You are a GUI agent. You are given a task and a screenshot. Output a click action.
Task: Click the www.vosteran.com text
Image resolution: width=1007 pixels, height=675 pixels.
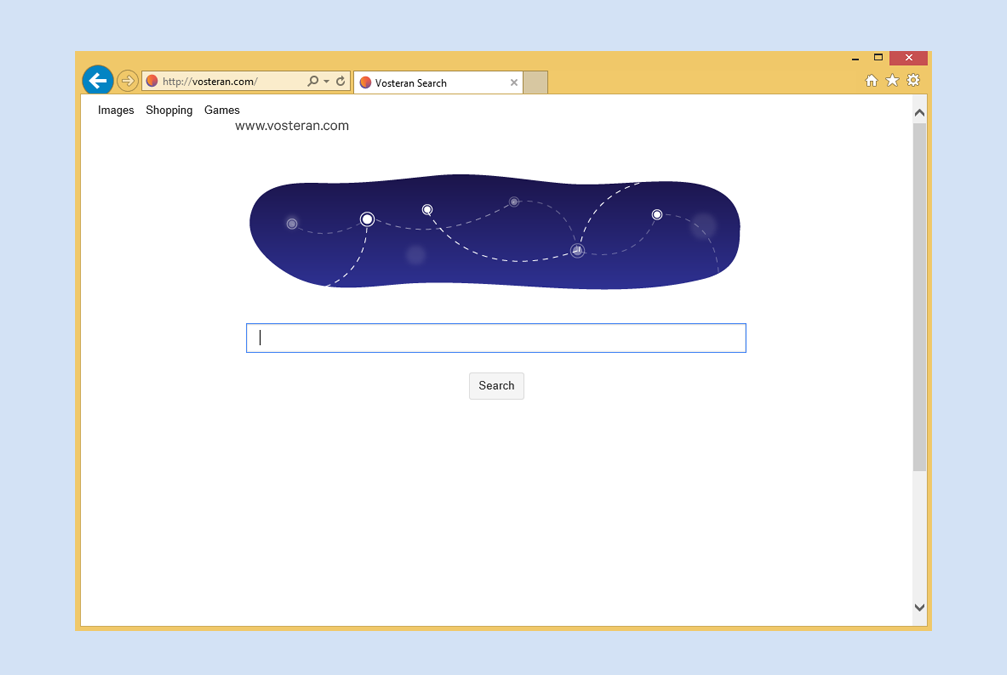292,126
